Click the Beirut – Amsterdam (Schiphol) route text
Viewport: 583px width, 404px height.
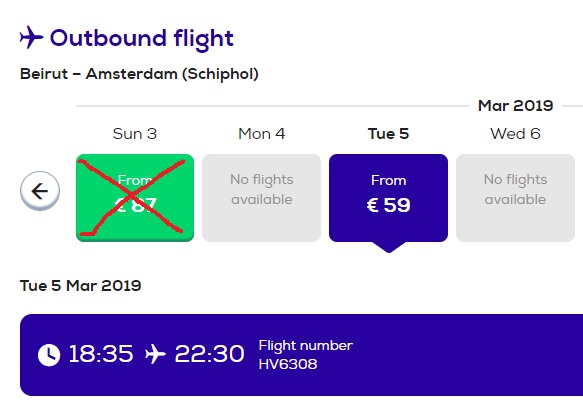pyautogui.click(x=139, y=74)
